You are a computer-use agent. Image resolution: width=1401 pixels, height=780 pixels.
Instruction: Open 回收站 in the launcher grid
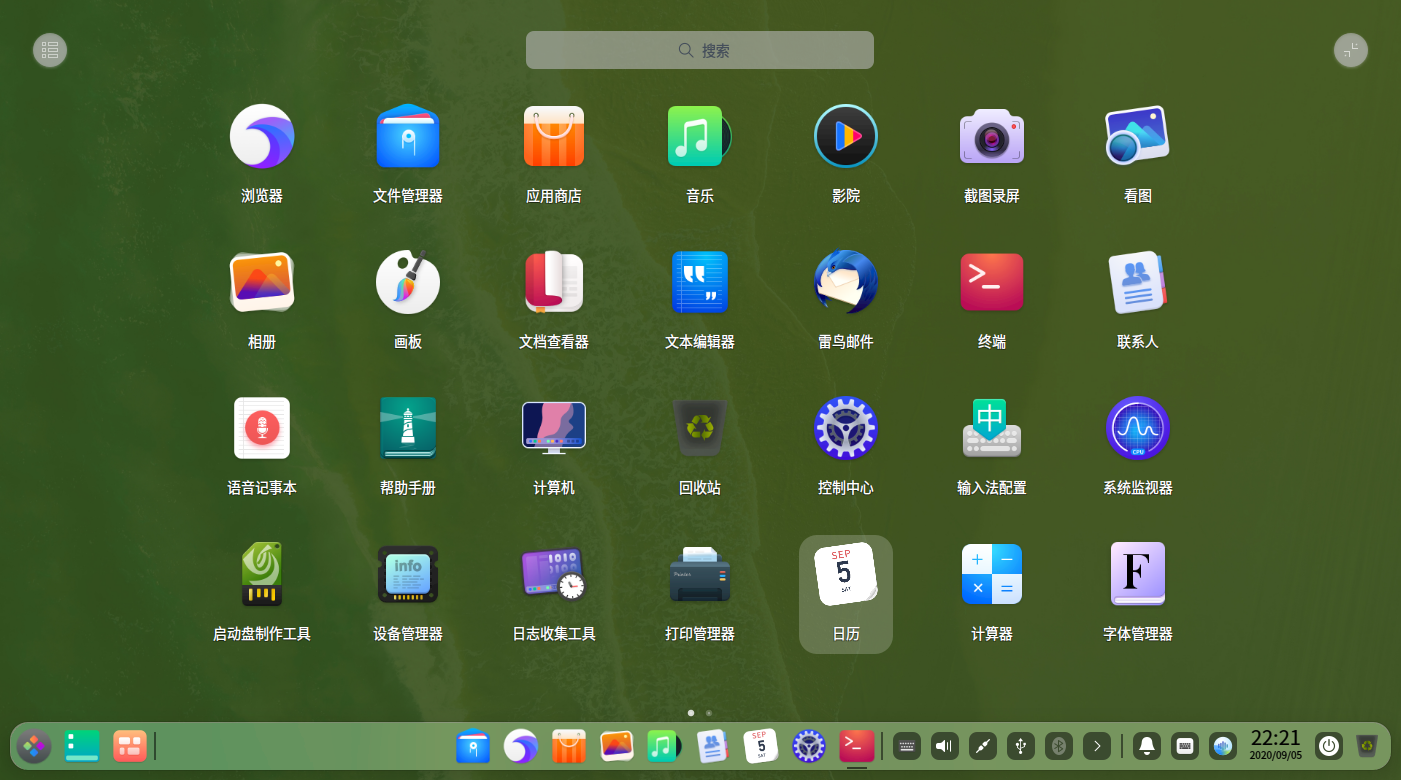coord(700,429)
